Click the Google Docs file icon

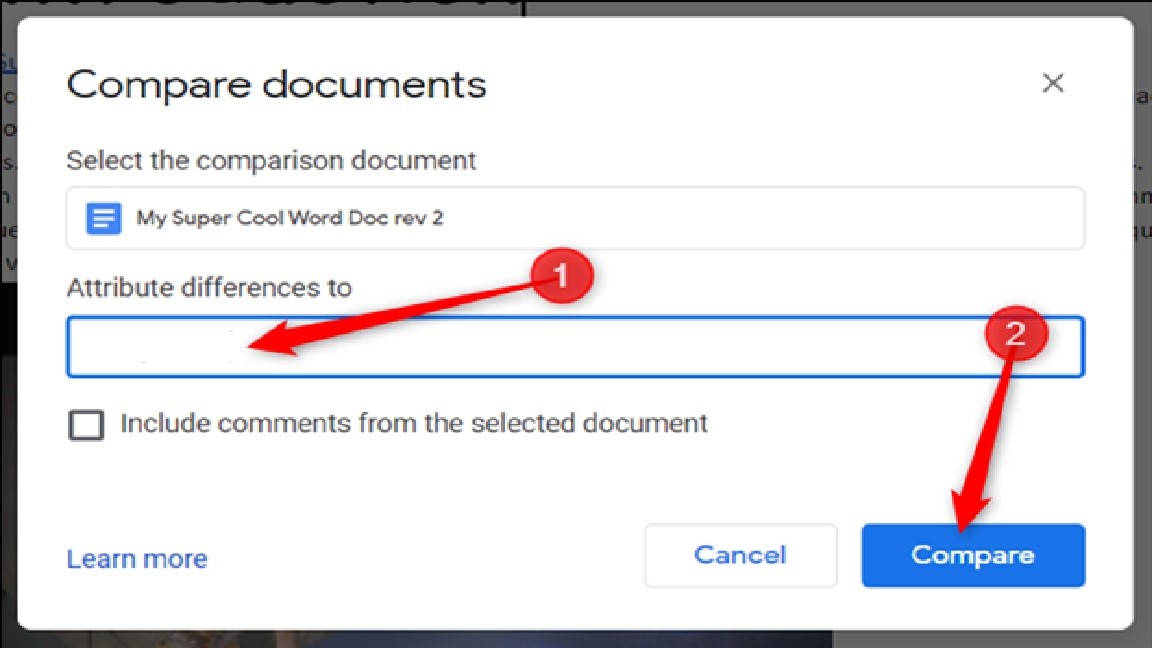click(103, 218)
